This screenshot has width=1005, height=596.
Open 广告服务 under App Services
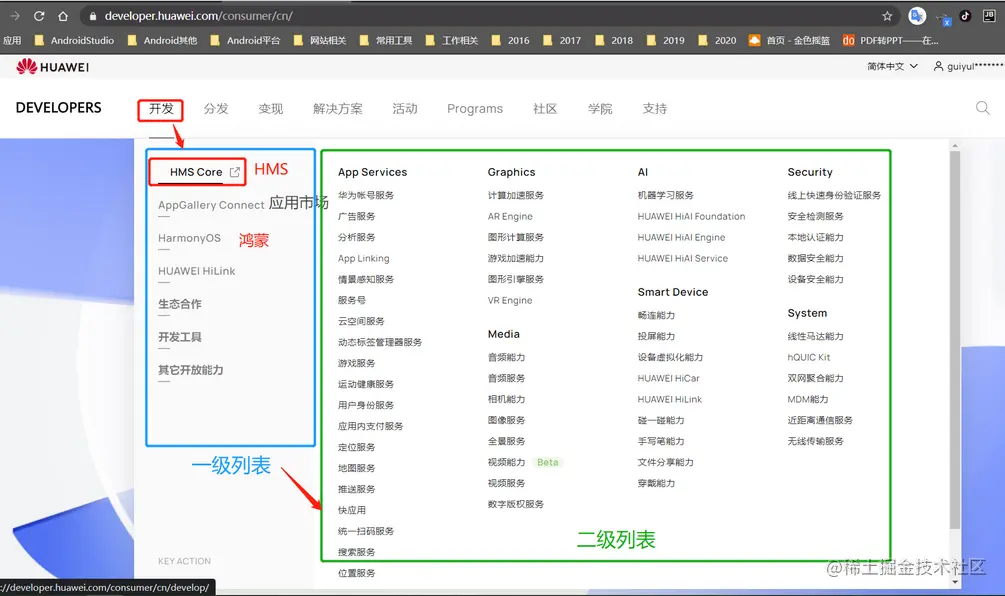click(356, 217)
